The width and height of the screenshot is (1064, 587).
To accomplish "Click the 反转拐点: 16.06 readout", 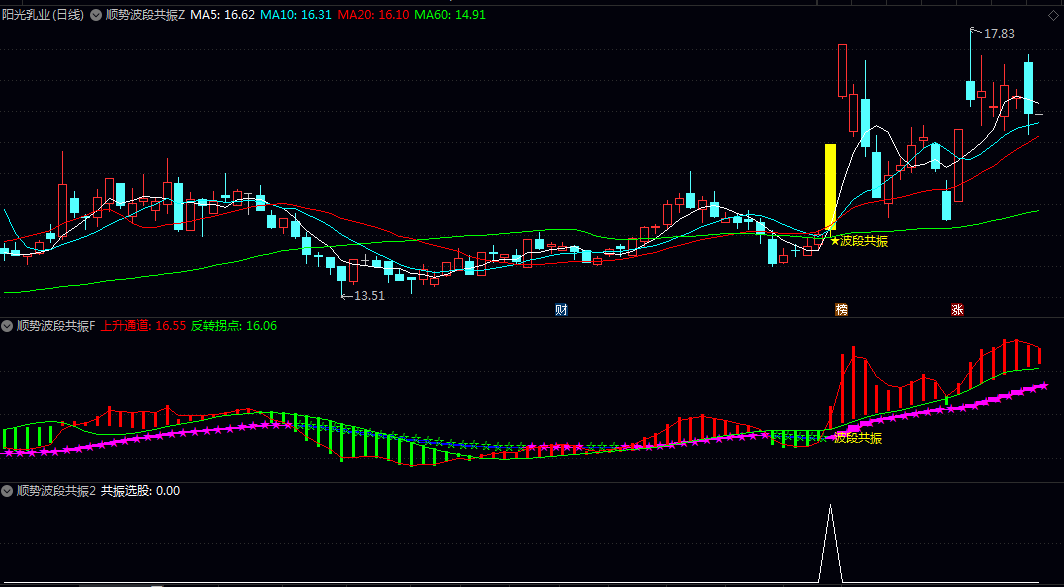I will point(234,326).
